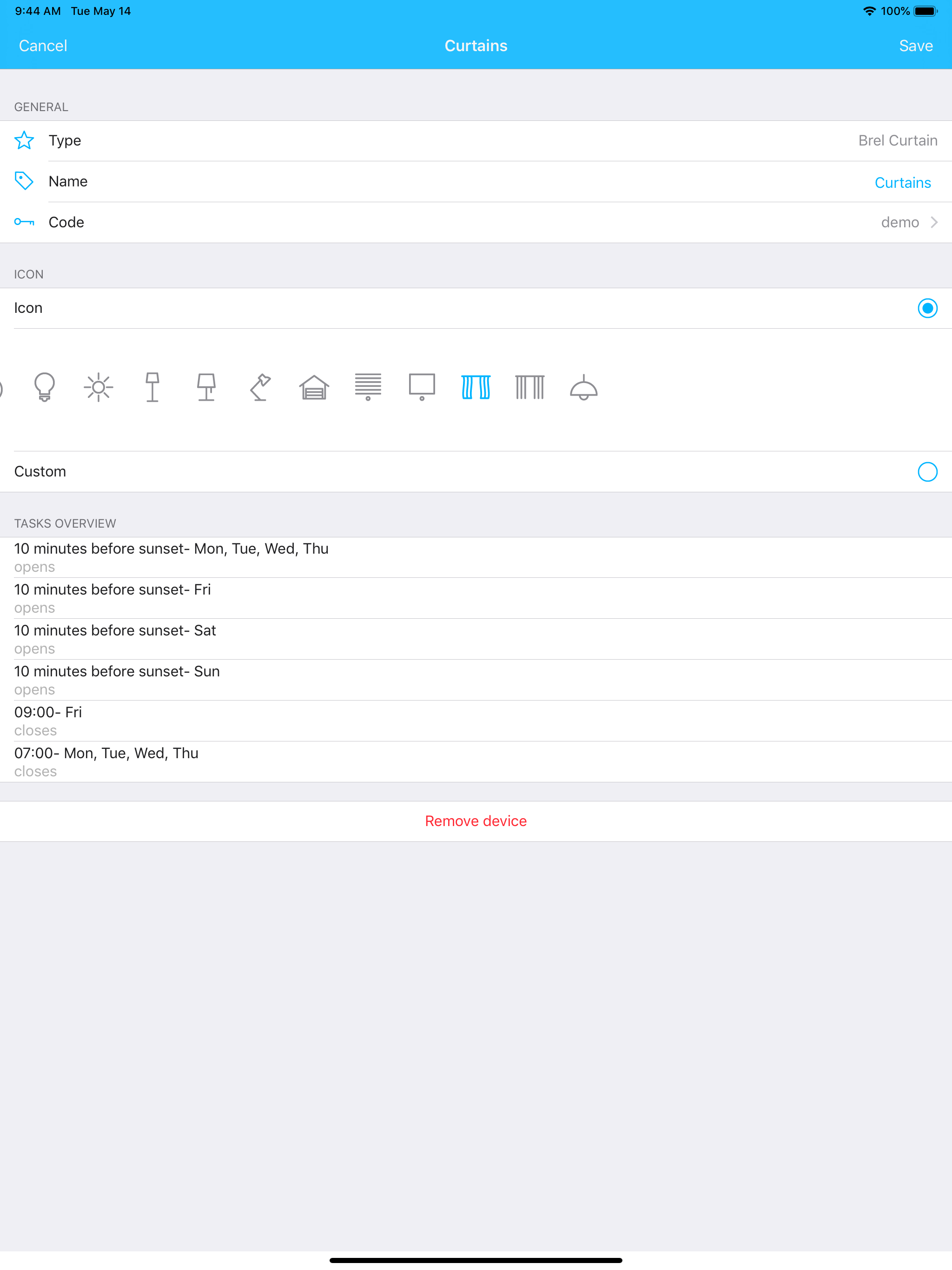Viewport: 952px width, 1270px height.
Task: Open the 10 minutes before sunset Sat task
Action: [476, 639]
